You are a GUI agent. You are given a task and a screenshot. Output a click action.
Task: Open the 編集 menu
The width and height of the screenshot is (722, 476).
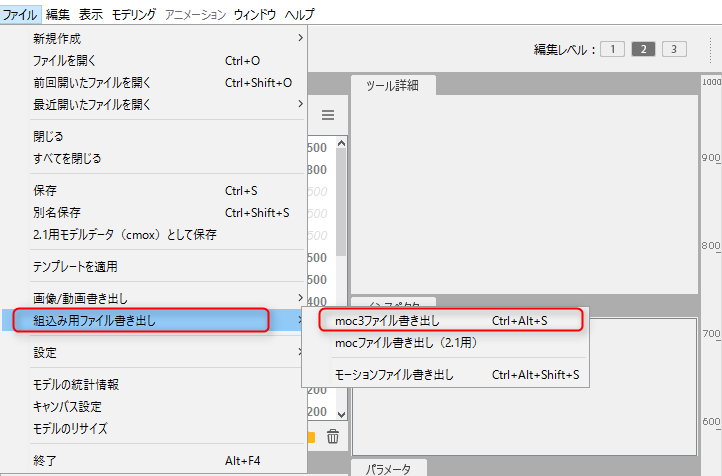click(58, 14)
